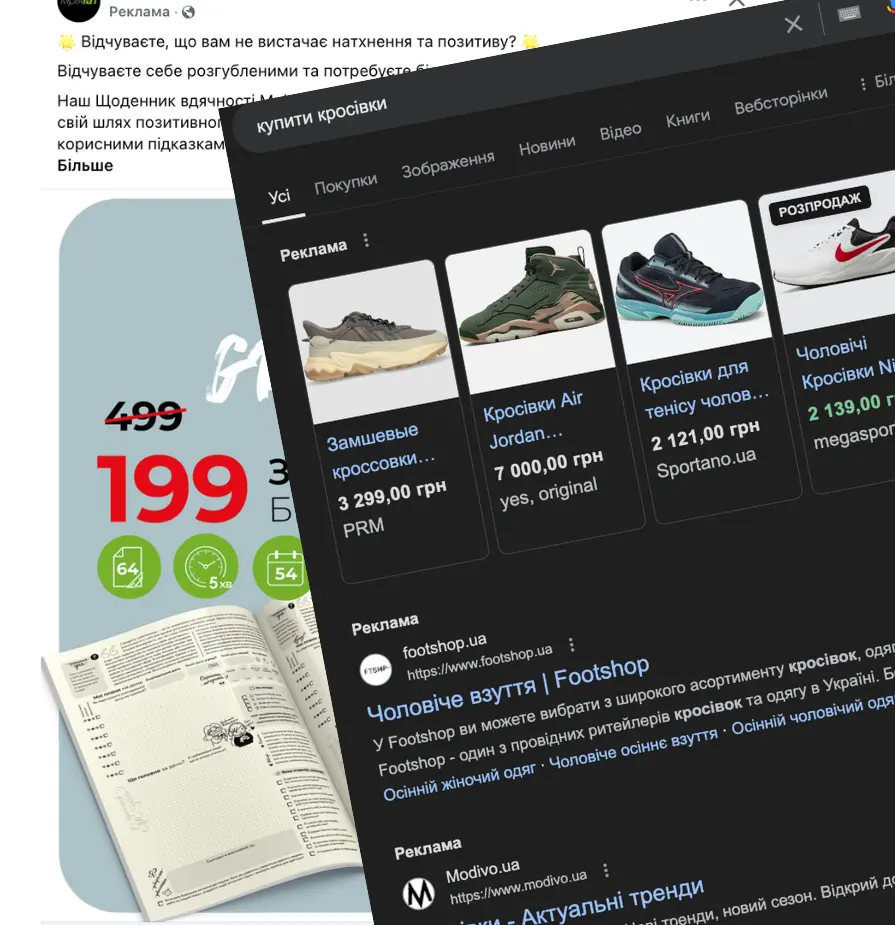
Task: Expand more search filters via three-dot Більше
Action: click(877, 82)
